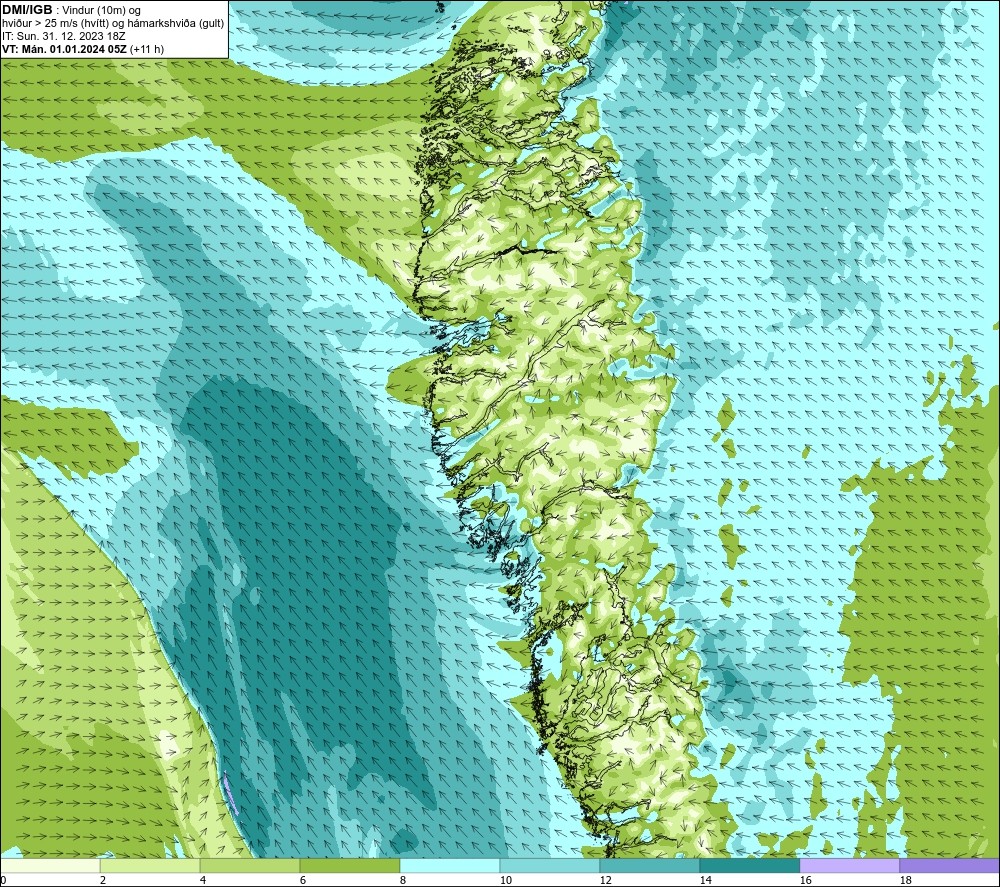This screenshot has height=887, width=1000.
Task: Click the '16' scale label
Action: tap(805, 881)
